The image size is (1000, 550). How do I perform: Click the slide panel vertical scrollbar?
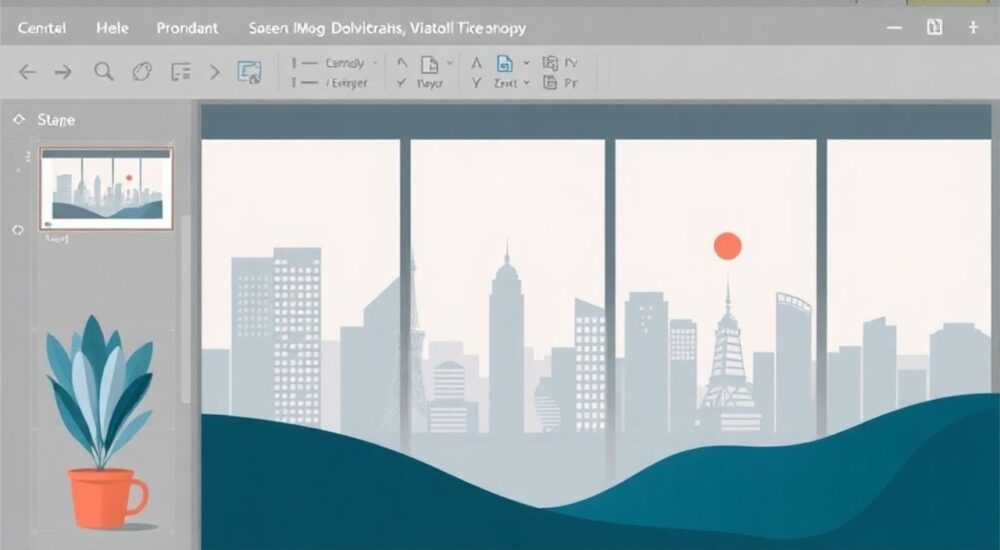coord(186,309)
